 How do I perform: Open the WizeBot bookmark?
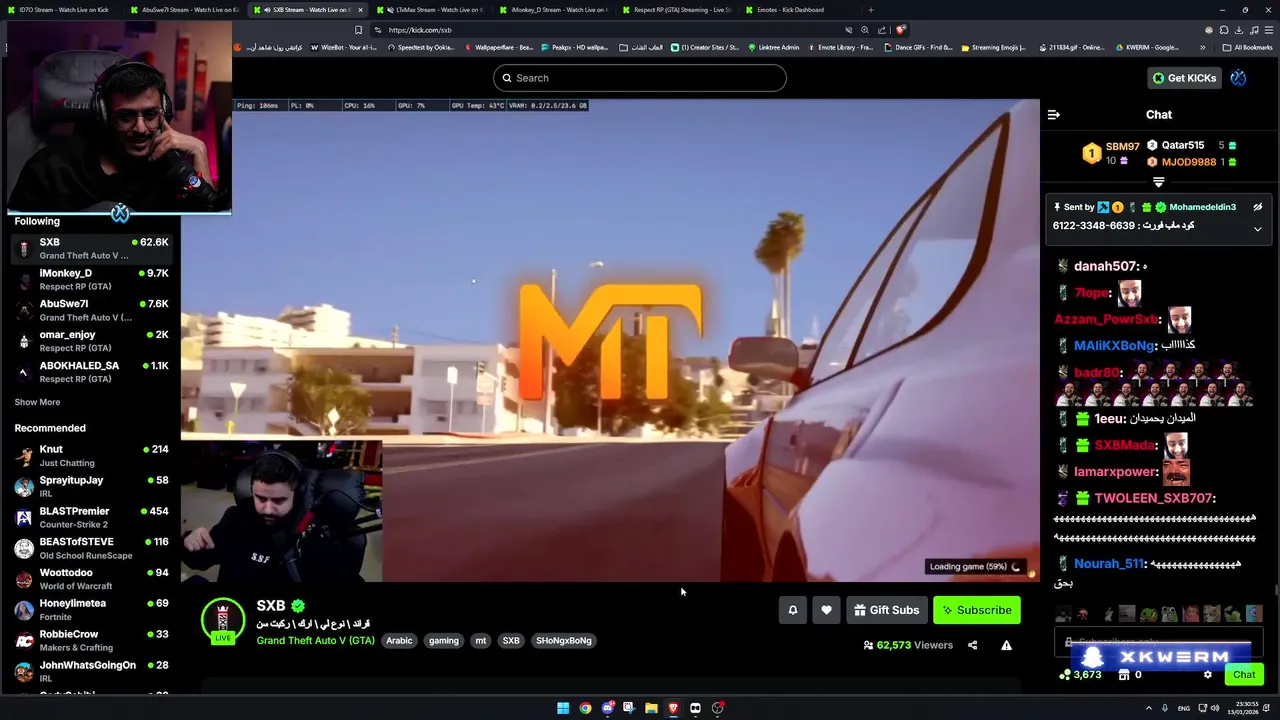(343, 47)
